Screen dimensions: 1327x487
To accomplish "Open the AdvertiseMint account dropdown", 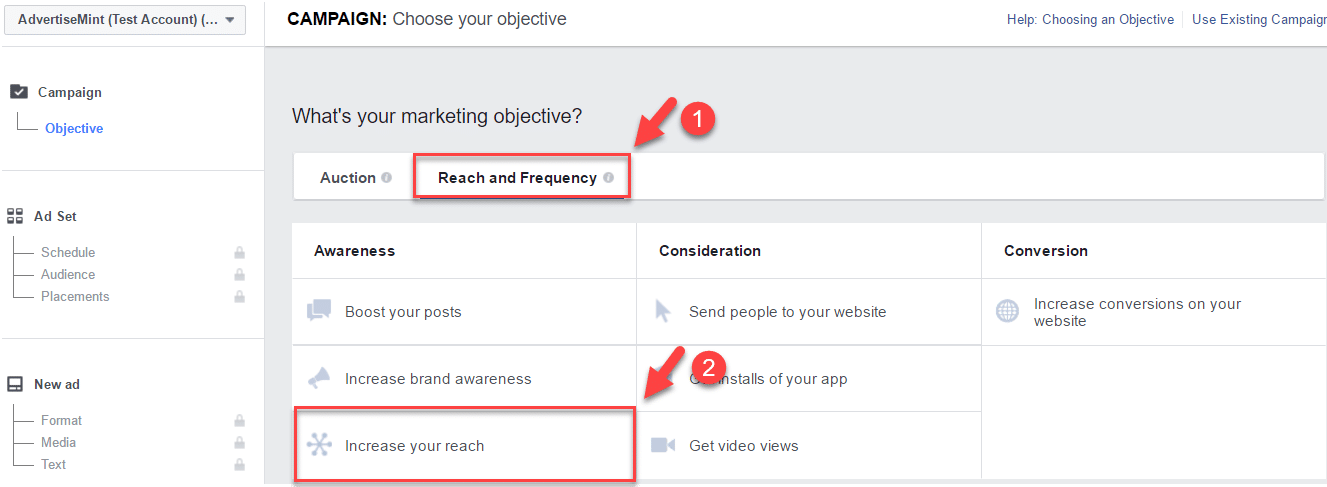I will [x=125, y=20].
